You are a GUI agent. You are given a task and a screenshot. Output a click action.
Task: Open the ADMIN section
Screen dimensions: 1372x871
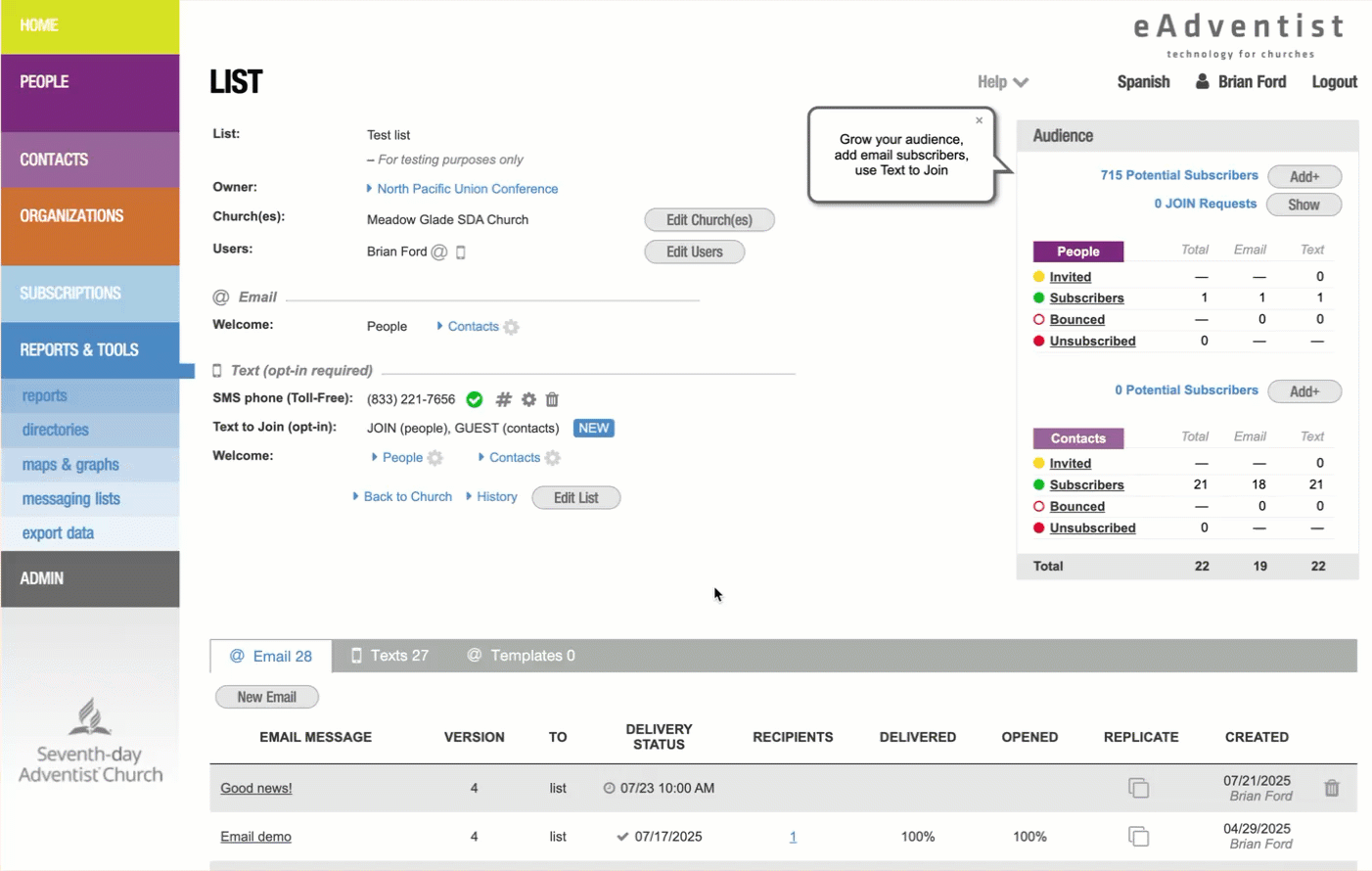90,579
